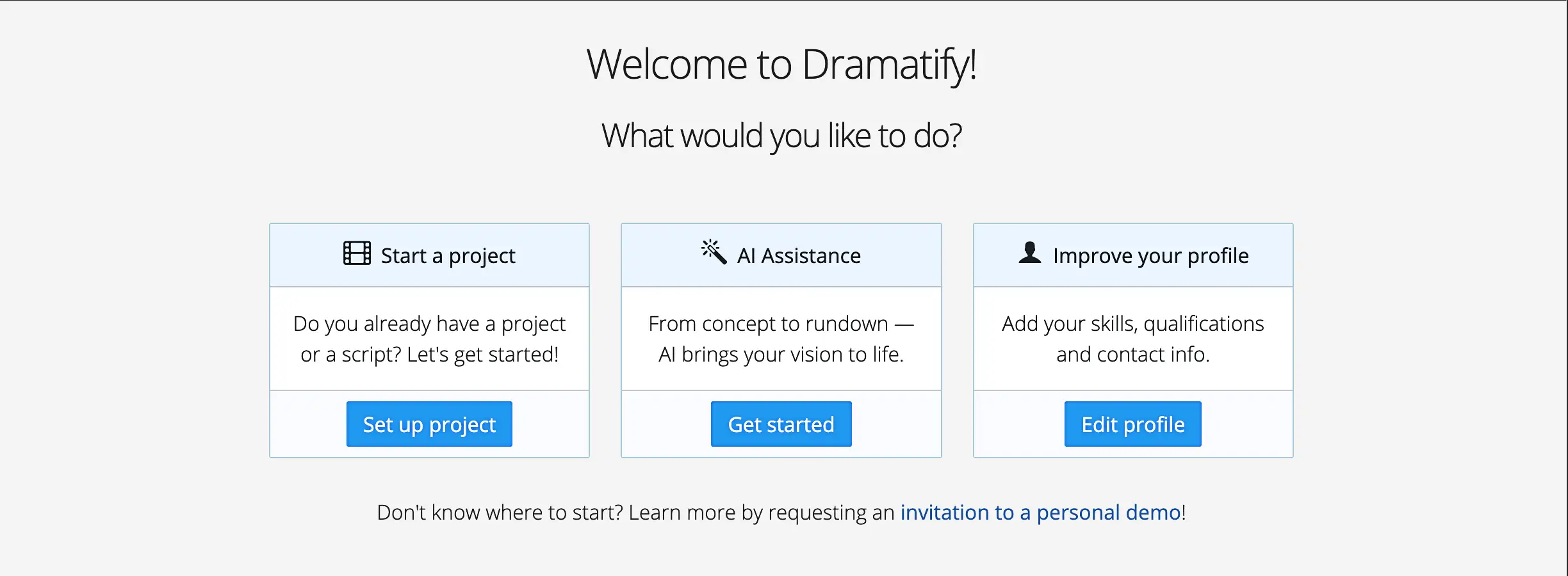
Task: Click the magic wand AI Assistance icon
Action: (x=714, y=252)
